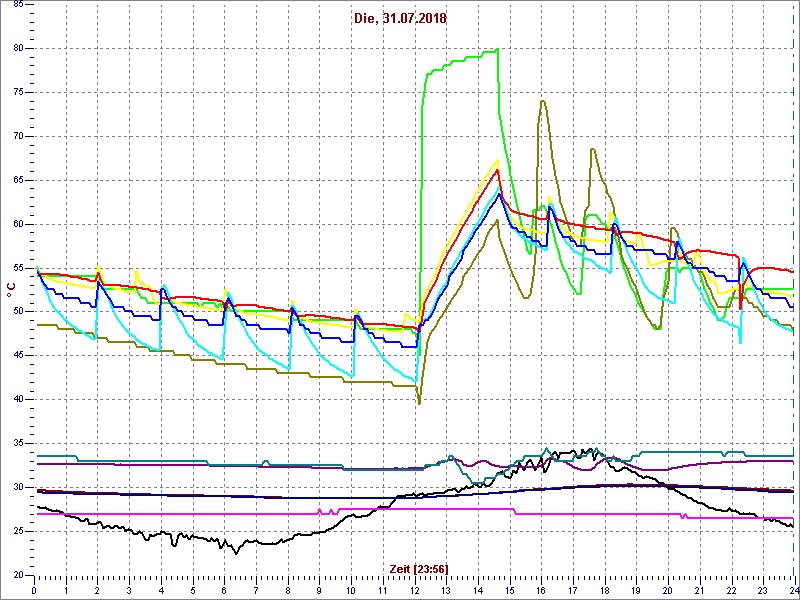Click the olive curve's lowest dip at hour 12
The width and height of the screenshot is (800, 600).
point(419,403)
